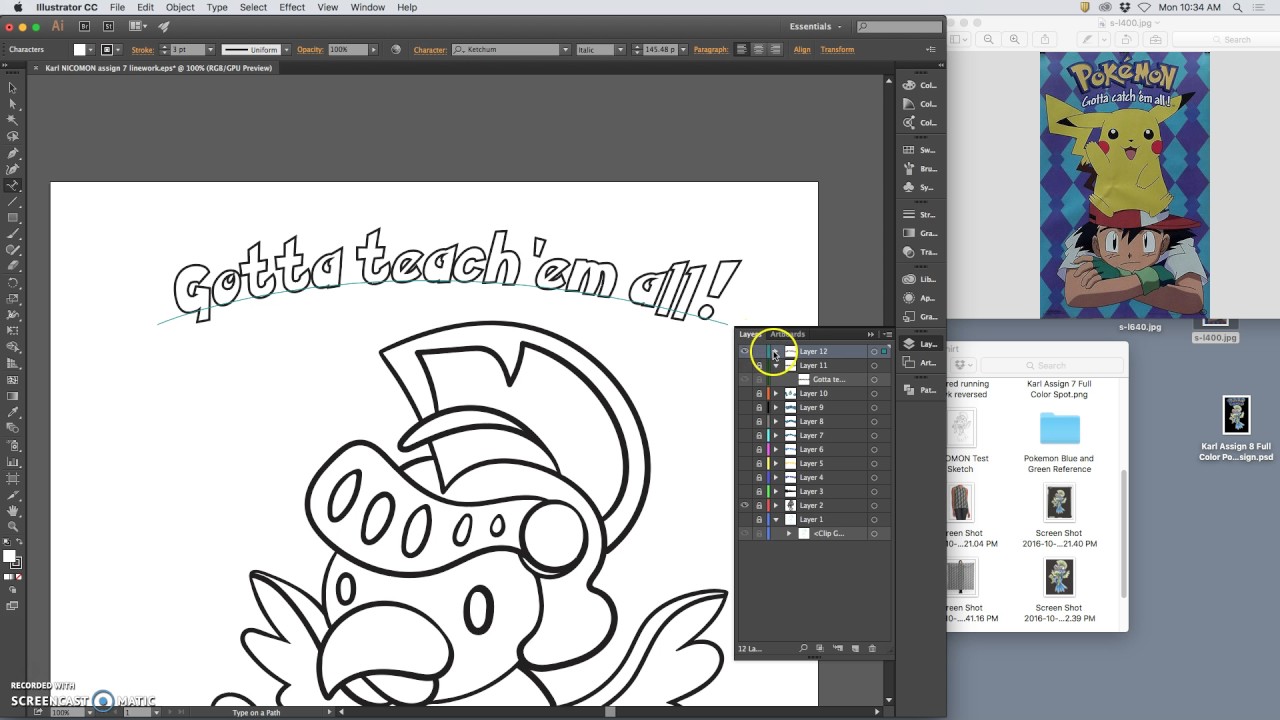The height and width of the screenshot is (720, 1280).
Task: Open the Stroke panel dock icon
Action: coord(920,214)
